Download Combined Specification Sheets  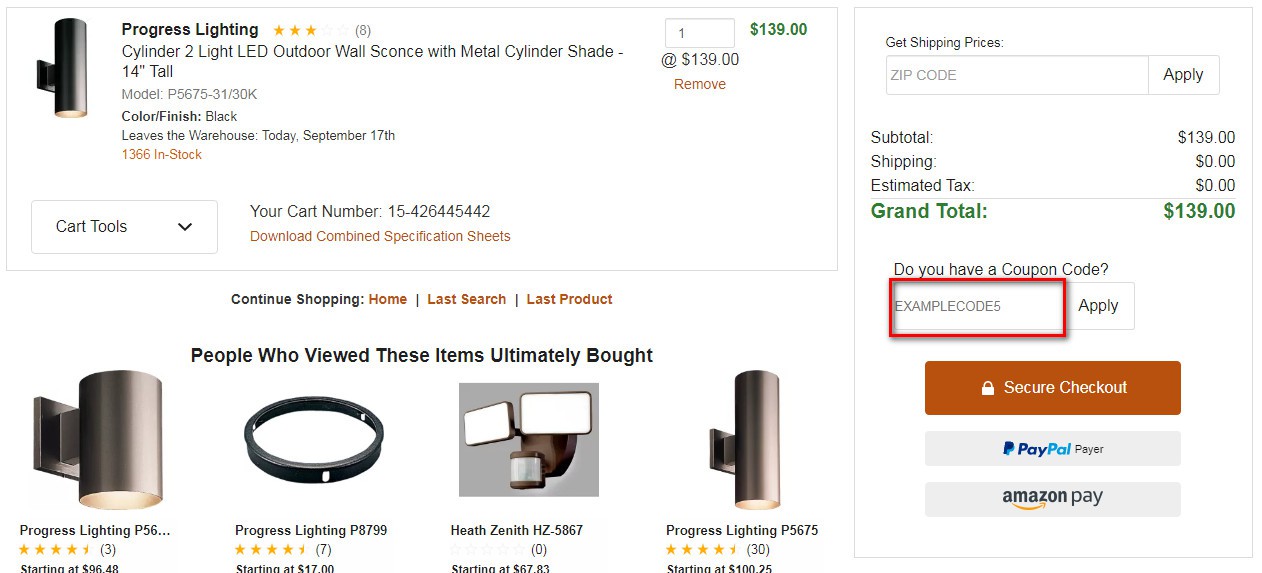[x=380, y=237]
